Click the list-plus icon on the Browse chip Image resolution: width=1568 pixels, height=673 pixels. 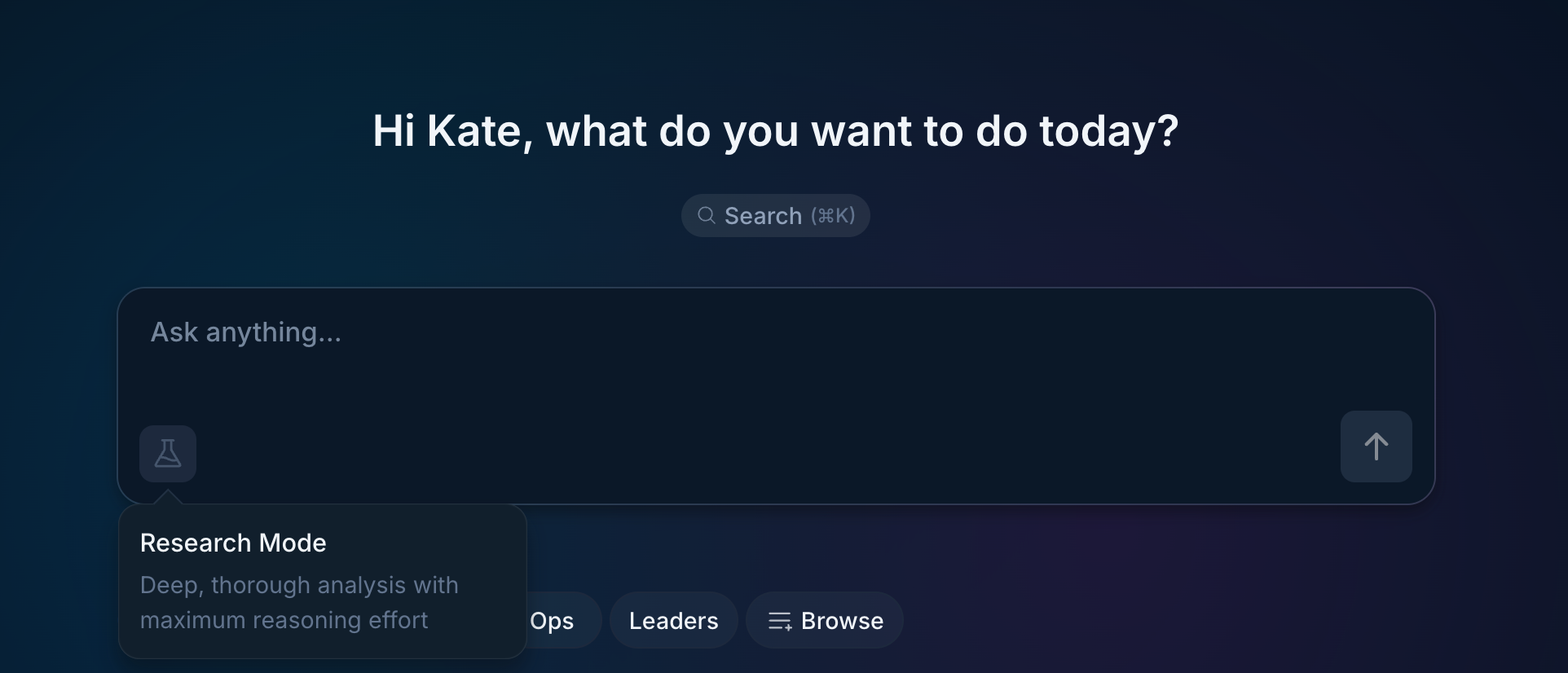pos(780,620)
